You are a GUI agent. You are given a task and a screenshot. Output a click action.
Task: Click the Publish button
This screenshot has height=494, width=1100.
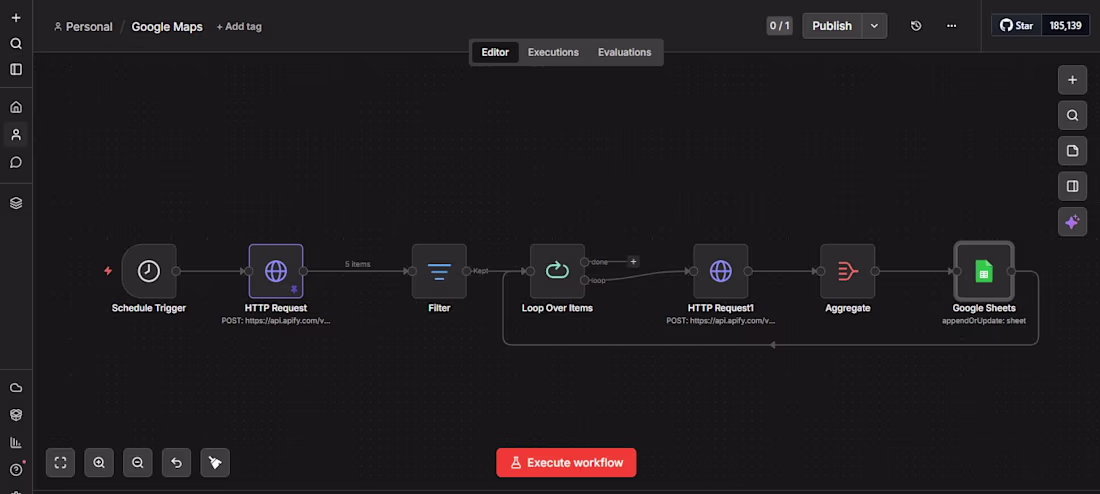tap(832, 26)
